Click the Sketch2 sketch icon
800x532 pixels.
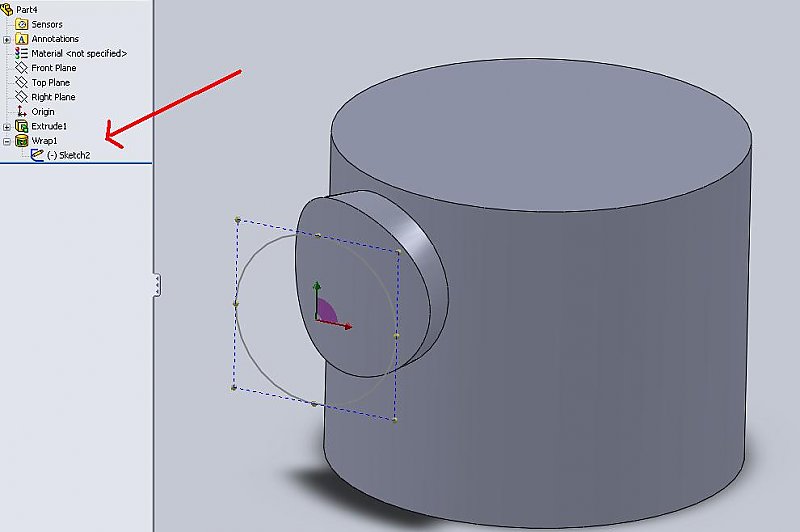point(37,155)
